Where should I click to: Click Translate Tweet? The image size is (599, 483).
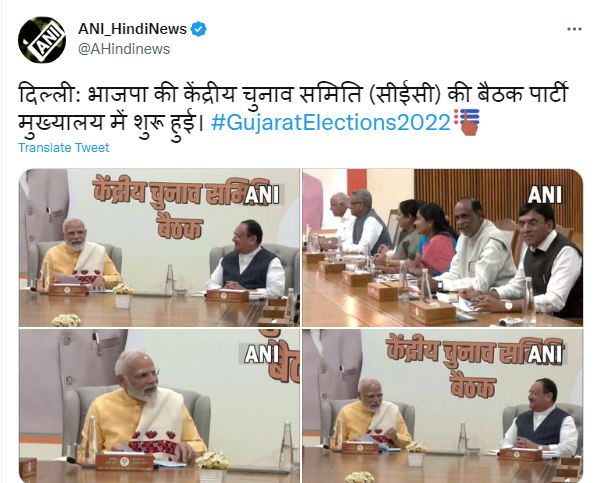(63, 147)
